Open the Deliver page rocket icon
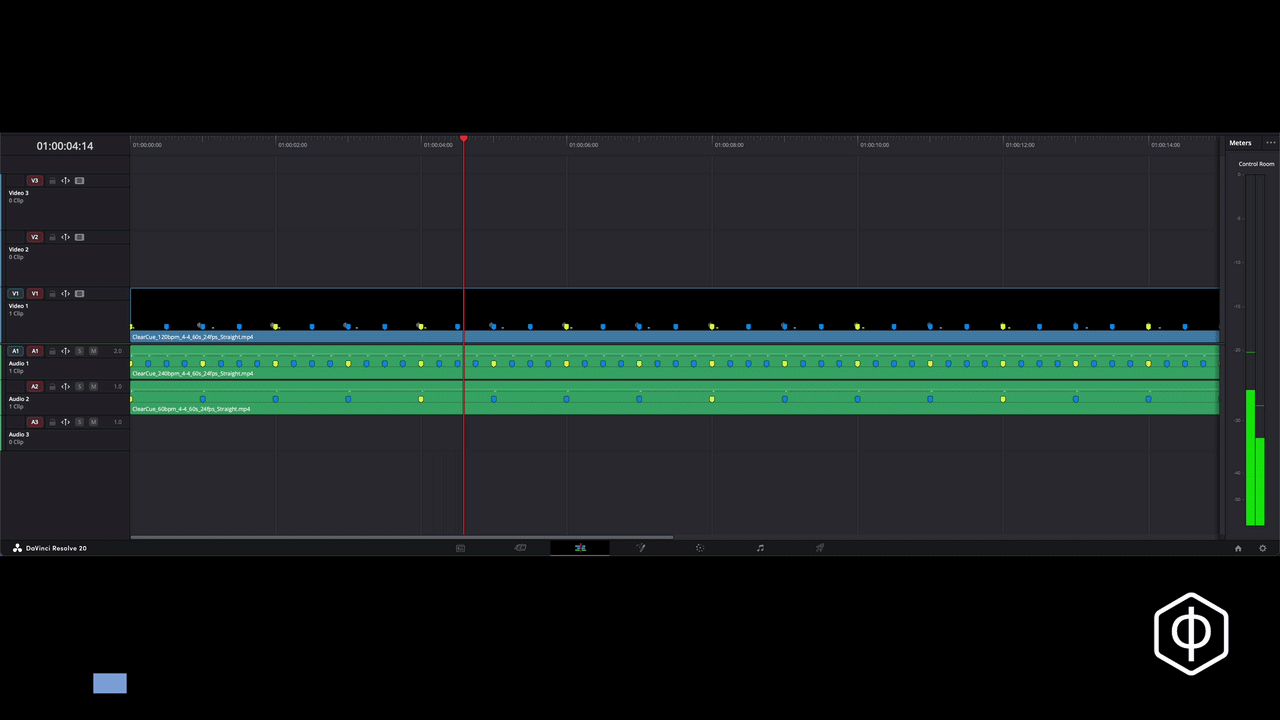 click(x=820, y=548)
